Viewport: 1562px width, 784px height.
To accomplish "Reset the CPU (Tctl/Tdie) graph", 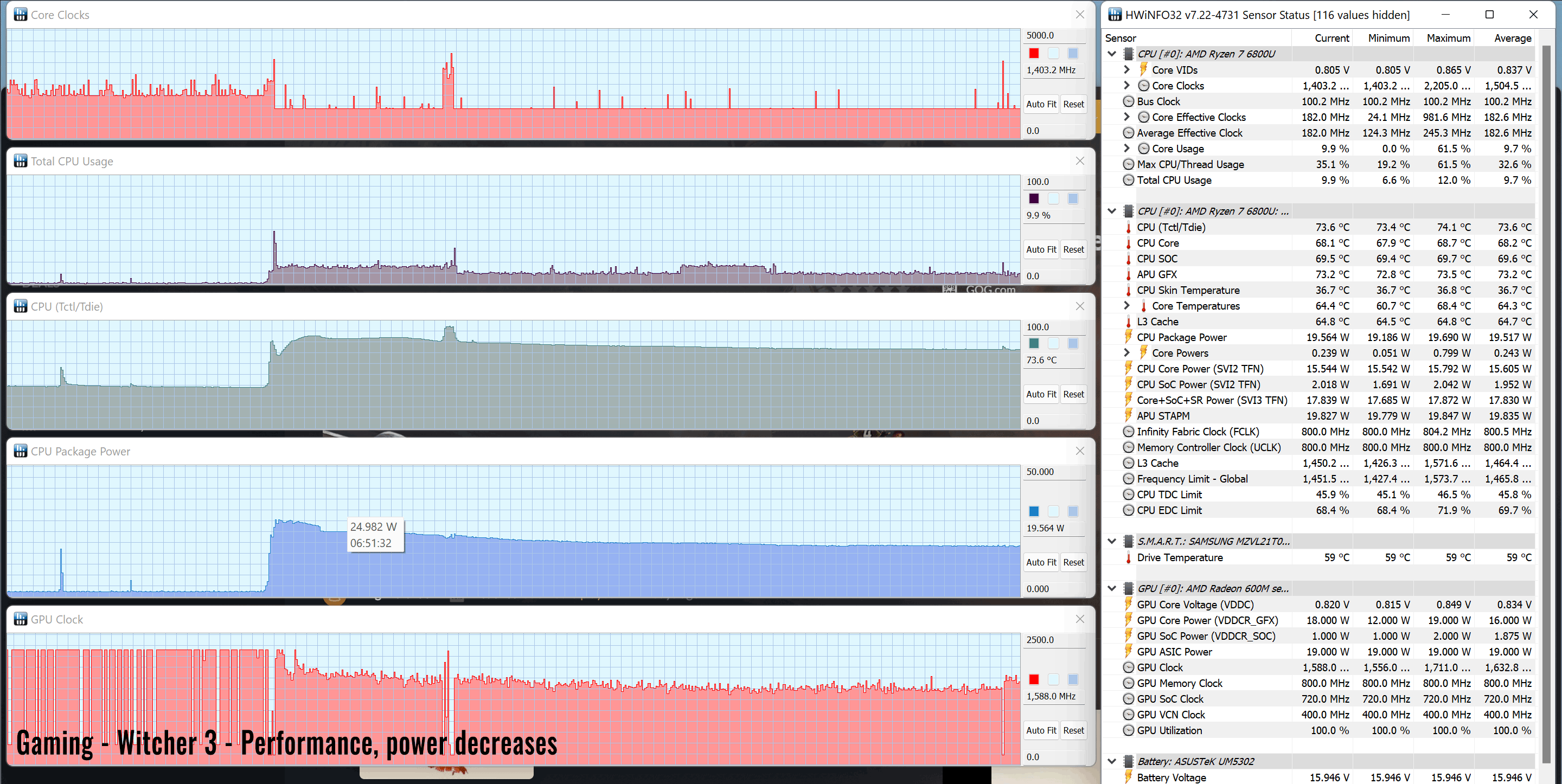I will tap(1073, 394).
